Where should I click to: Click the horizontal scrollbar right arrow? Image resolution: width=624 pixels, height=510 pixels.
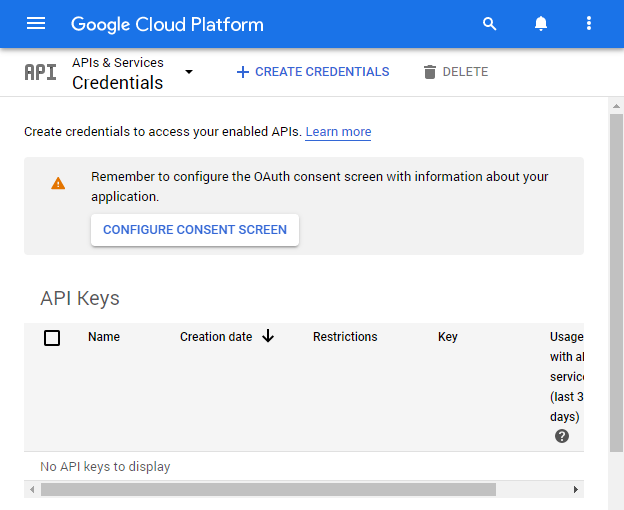click(576, 489)
